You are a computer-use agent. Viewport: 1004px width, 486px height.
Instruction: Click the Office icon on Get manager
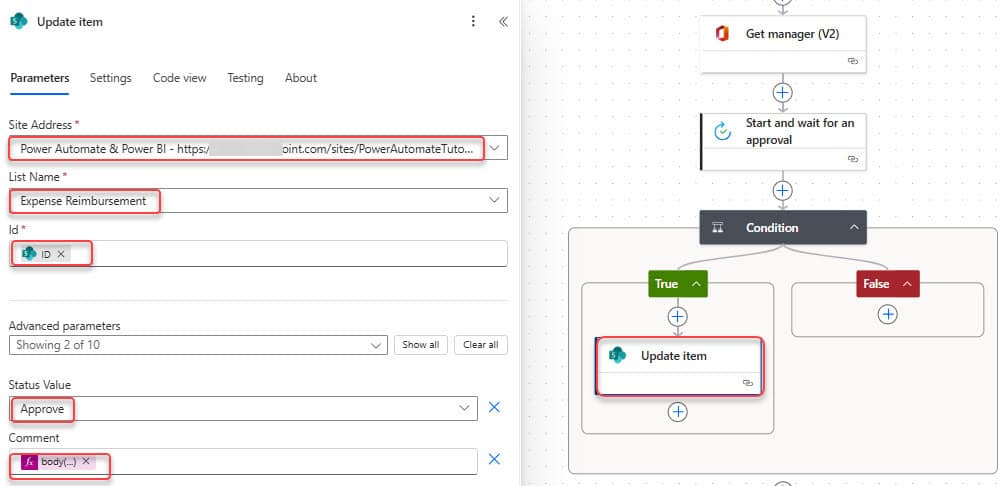pyautogui.click(x=722, y=35)
